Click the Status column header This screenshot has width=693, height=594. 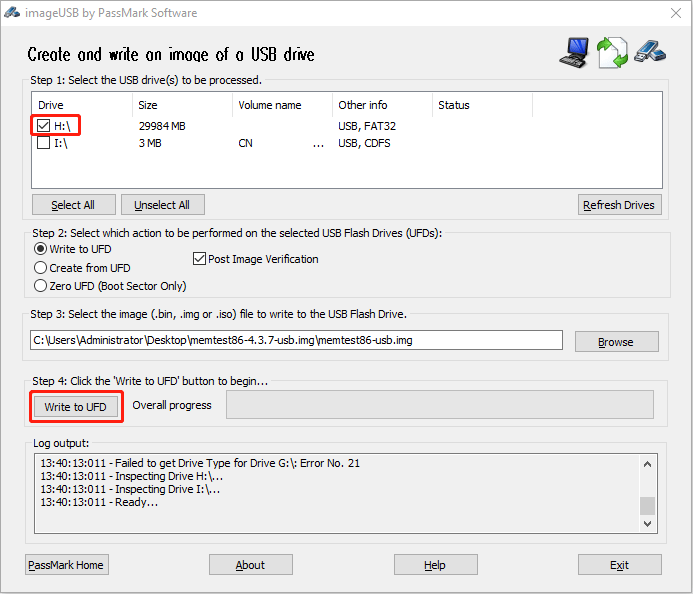pos(482,105)
